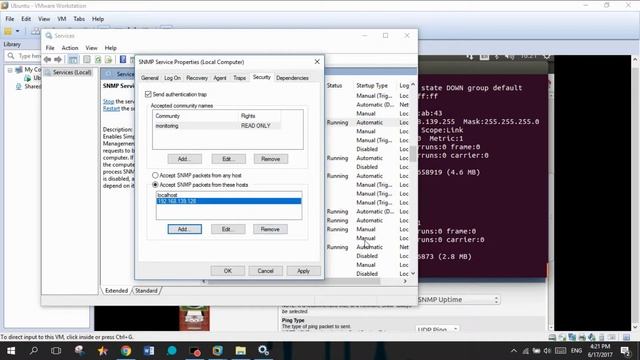Select the monitoring community row
The width and height of the screenshot is (640, 360).
click(217, 126)
